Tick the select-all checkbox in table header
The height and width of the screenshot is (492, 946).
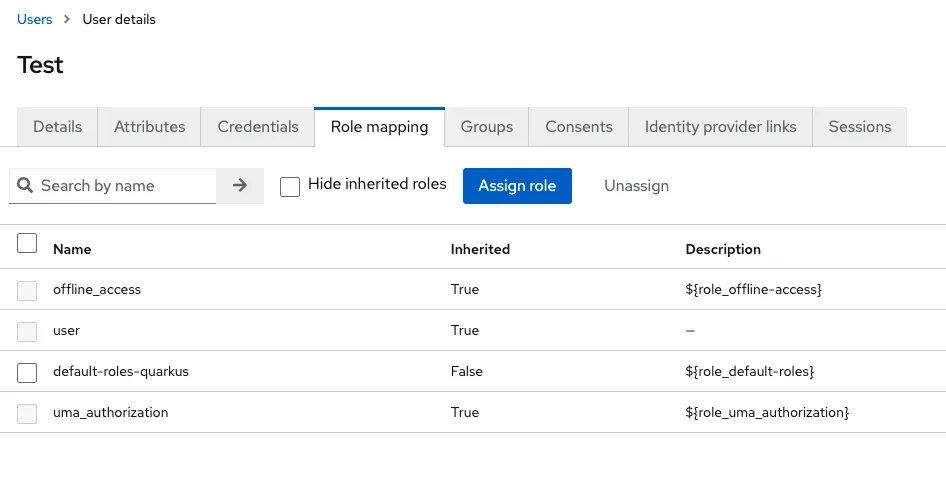(x=28, y=243)
